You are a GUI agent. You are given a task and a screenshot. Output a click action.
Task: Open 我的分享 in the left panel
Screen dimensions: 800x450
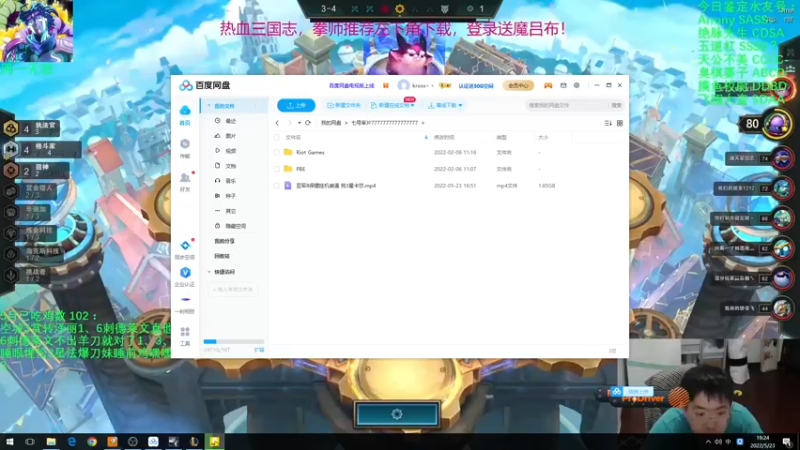[x=224, y=241]
